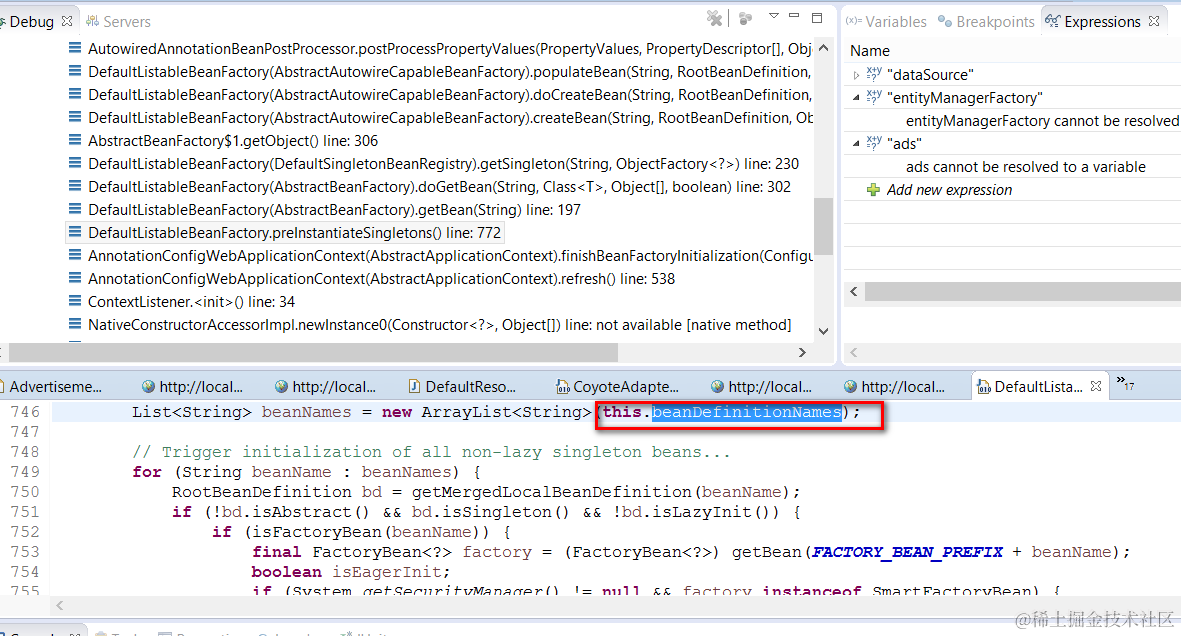This screenshot has height=636, width=1181.
Task: Open the CoyoteAdapte... editor tab
Action: (618, 387)
